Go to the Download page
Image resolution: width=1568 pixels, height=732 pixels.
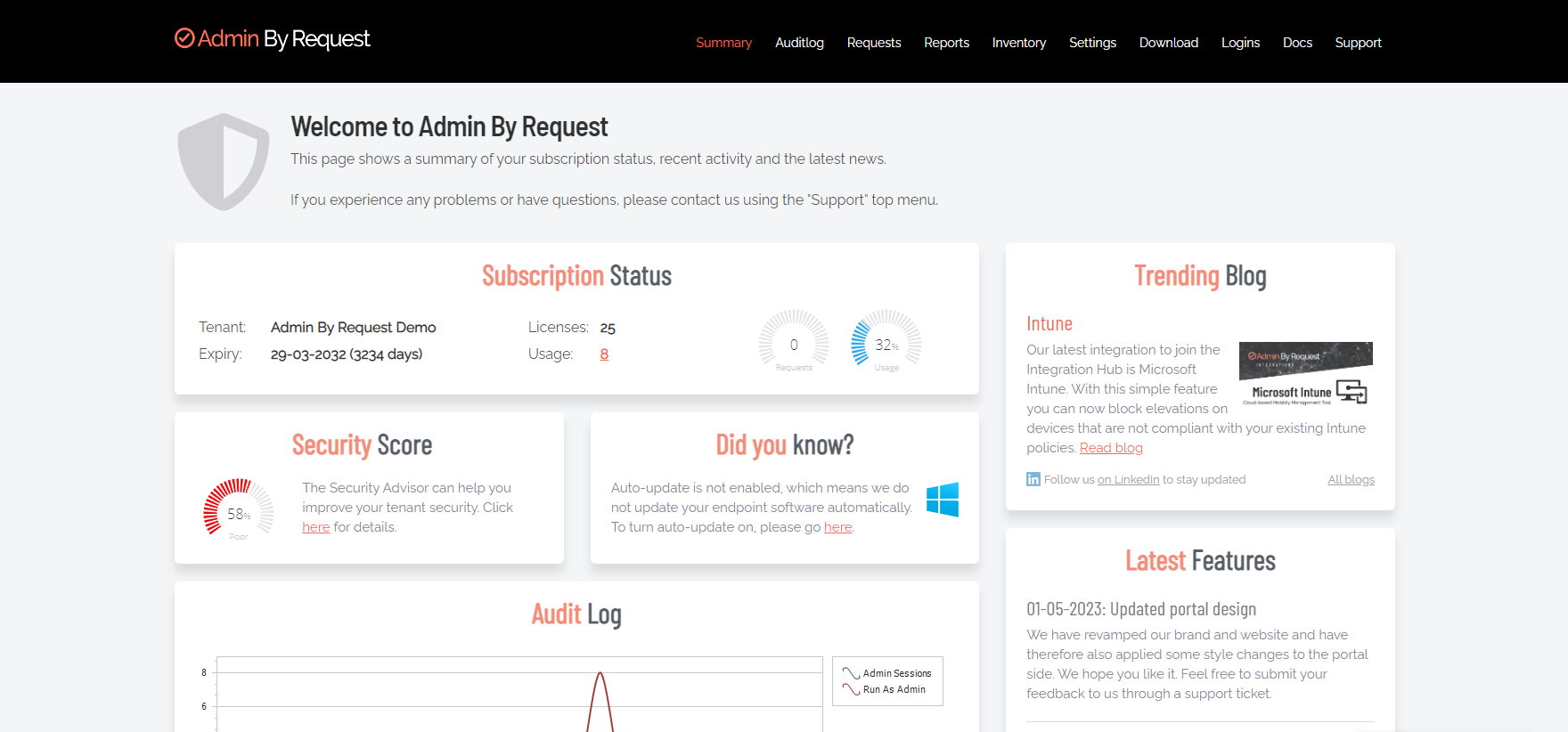tap(1169, 43)
